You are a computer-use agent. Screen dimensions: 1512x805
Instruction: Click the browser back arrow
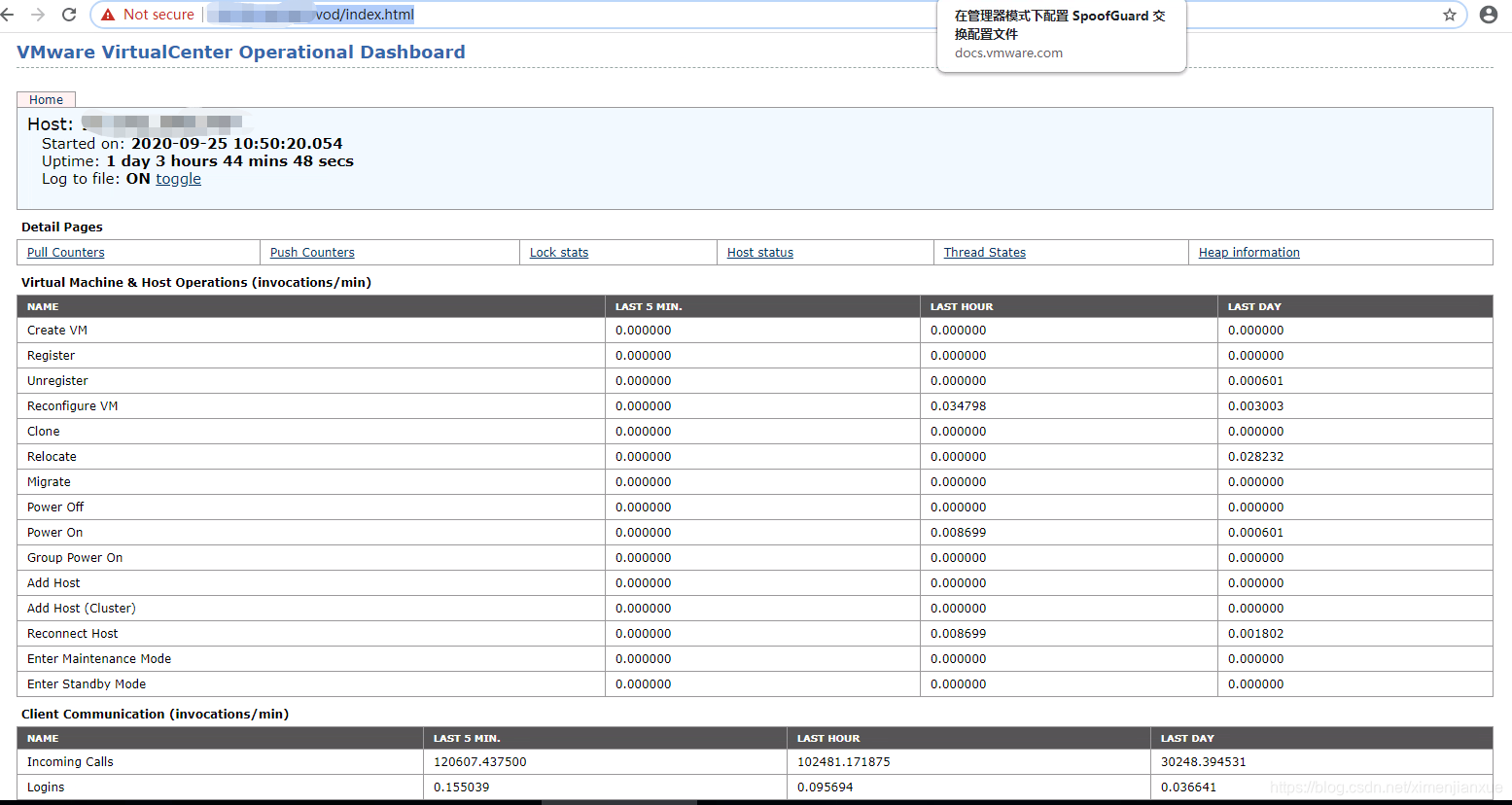point(8,15)
